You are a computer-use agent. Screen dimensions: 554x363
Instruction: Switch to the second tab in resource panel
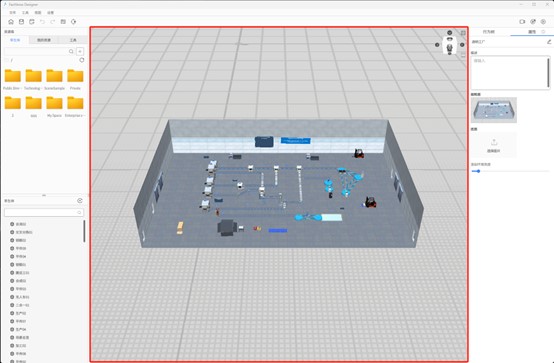pos(44,40)
